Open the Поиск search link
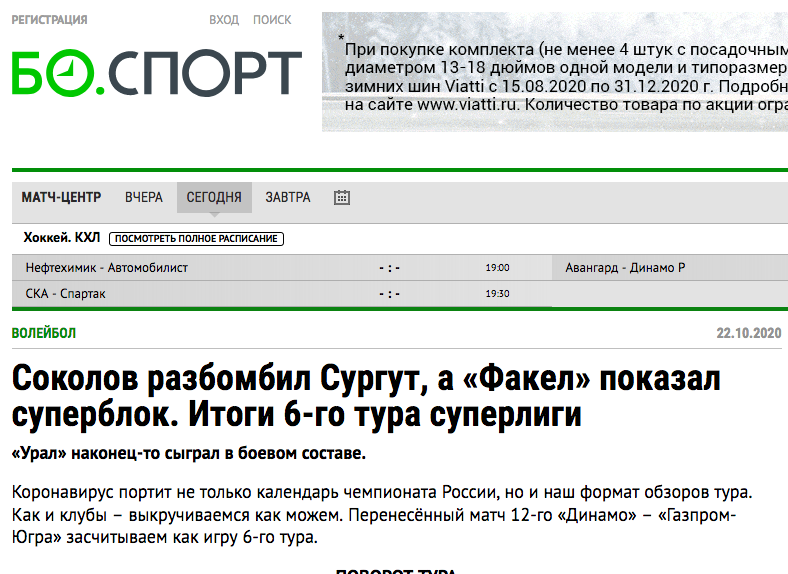The width and height of the screenshot is (788, 574). 272,20
